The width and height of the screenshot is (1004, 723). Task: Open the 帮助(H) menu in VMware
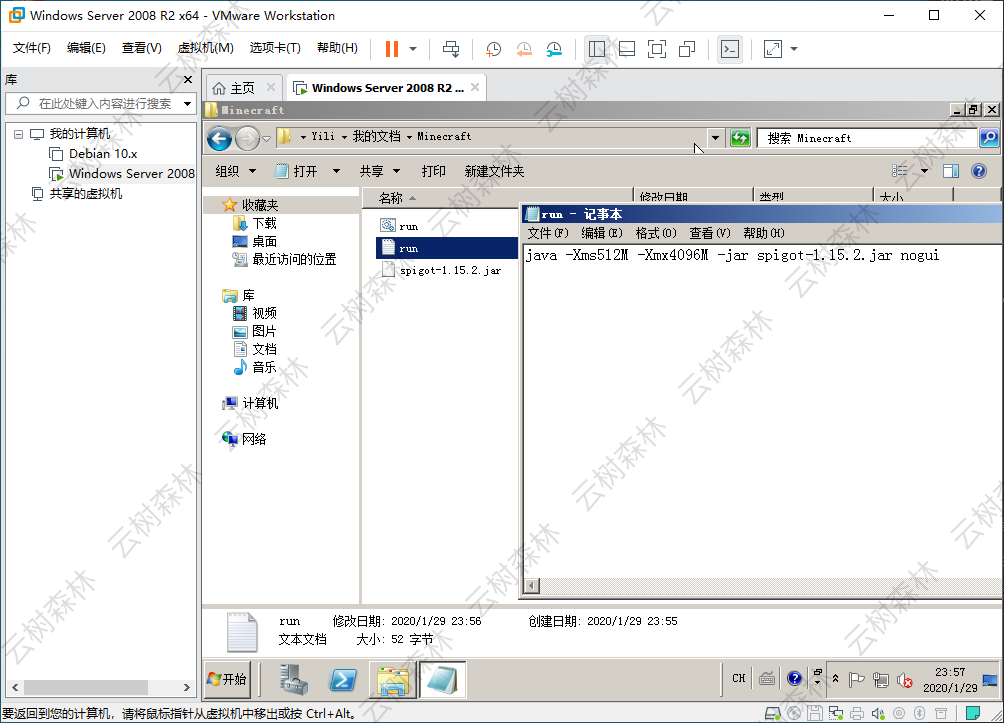point(337,48)
